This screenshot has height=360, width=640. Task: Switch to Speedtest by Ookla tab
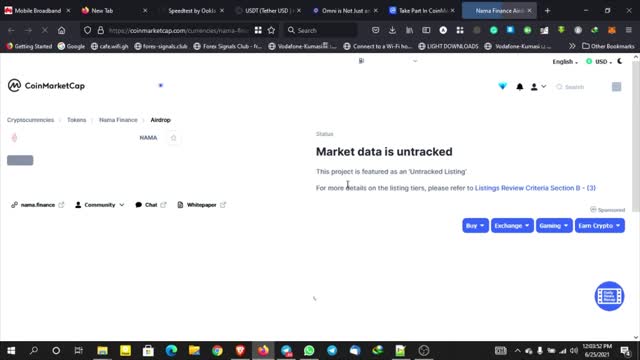pos(191,11)
